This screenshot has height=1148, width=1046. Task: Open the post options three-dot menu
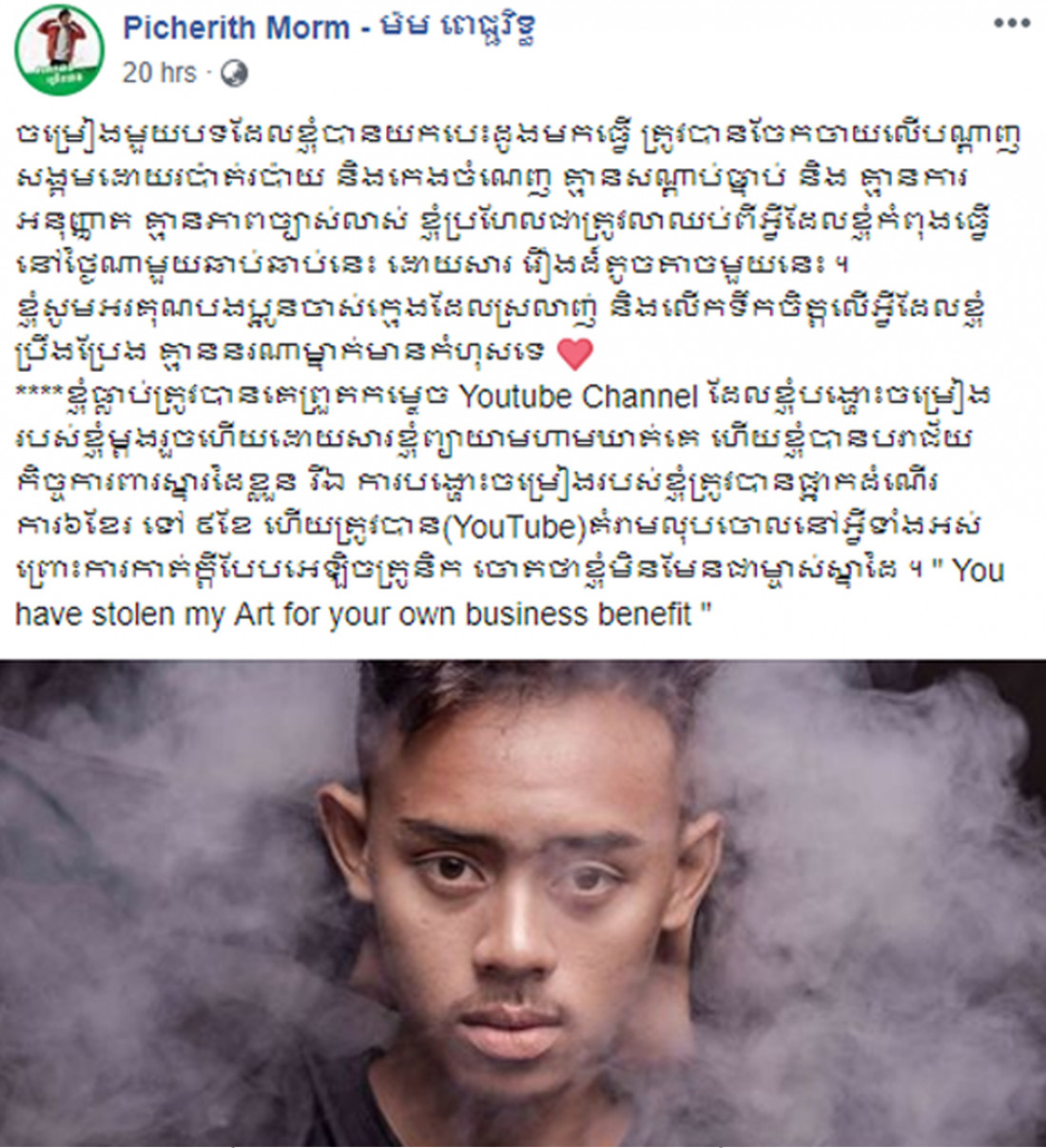point(1011,23)
